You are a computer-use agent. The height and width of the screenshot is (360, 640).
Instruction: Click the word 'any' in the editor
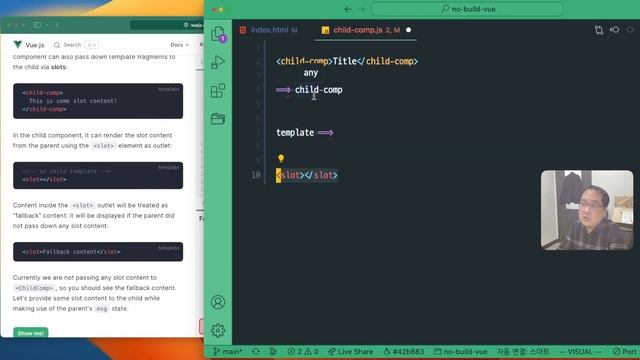(x=311, y=73)
